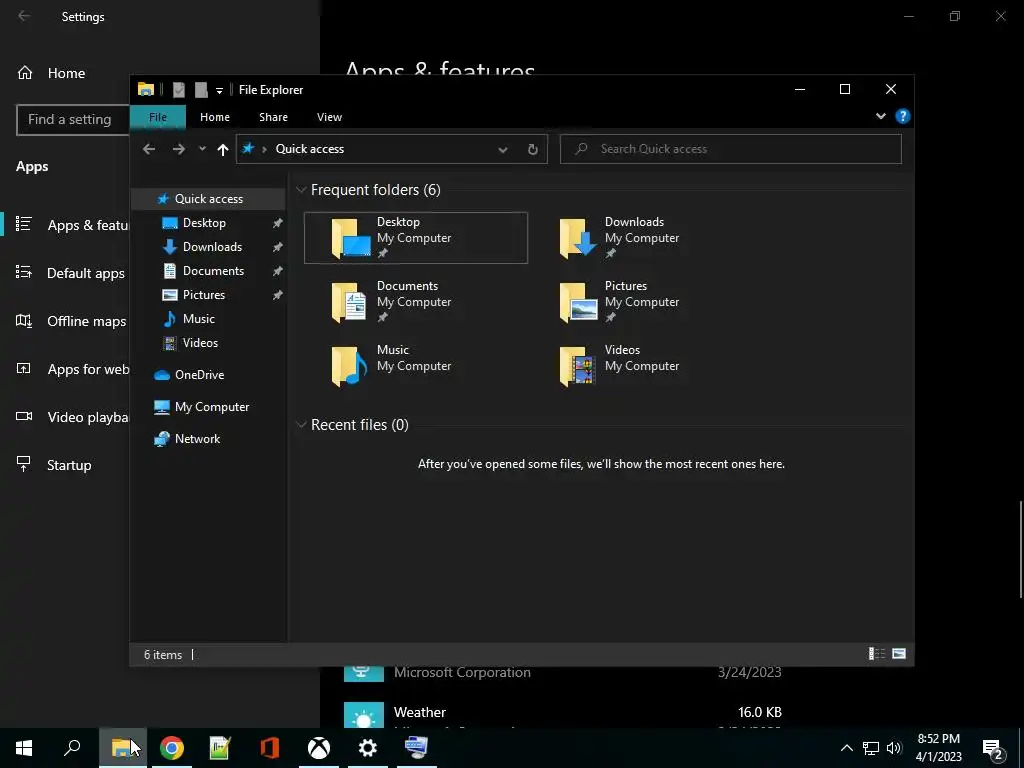Switch to large icons view in status bar

click(899, 654)
